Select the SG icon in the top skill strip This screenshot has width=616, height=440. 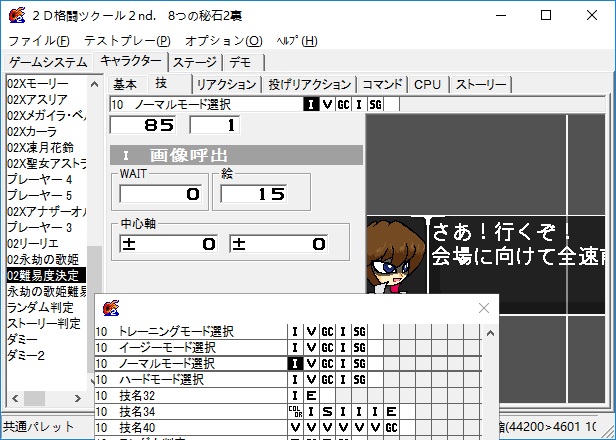[x=375, y=104]
